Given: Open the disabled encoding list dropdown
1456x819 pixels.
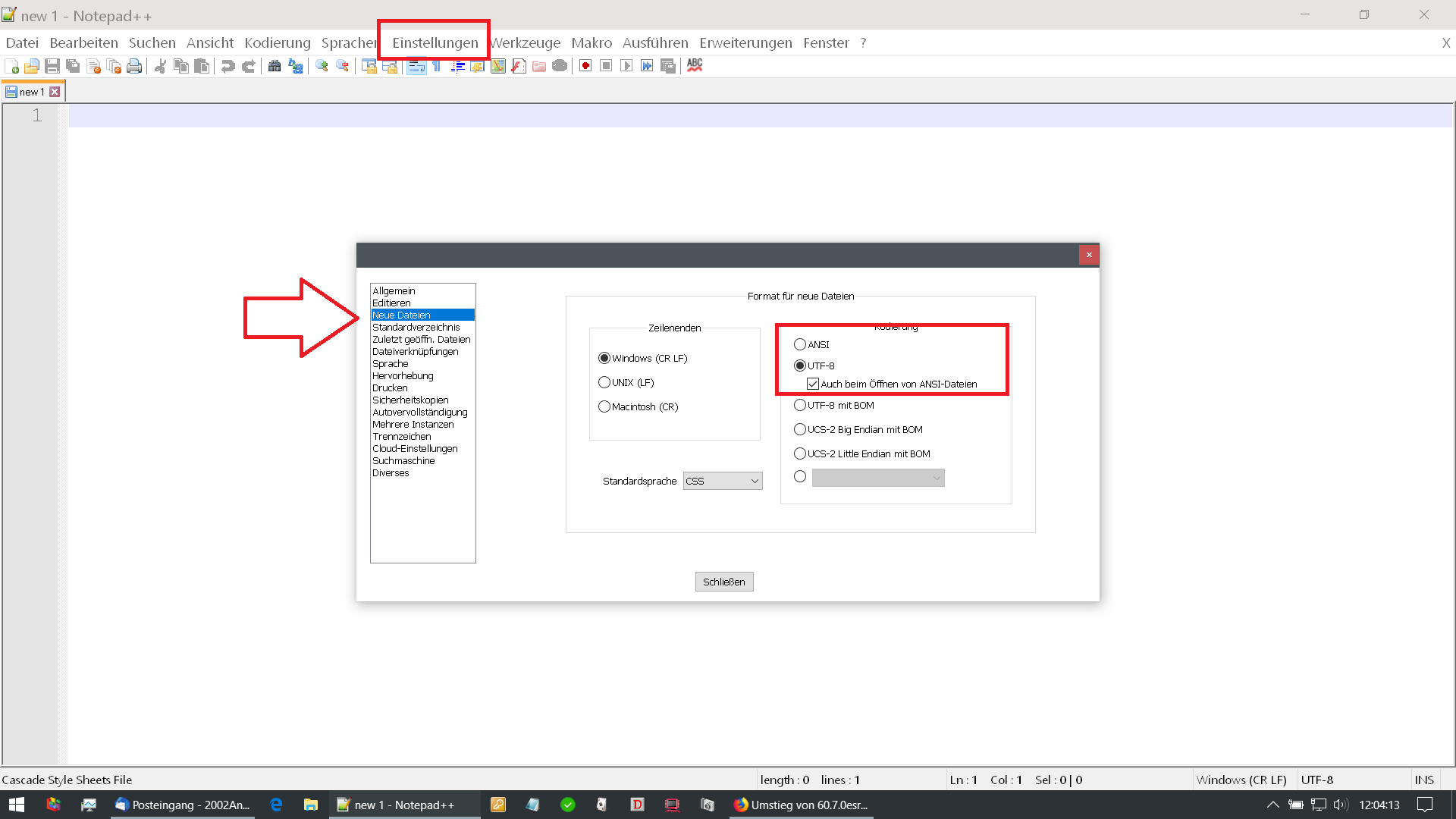Looking at the screenshot, I should 877,478.
